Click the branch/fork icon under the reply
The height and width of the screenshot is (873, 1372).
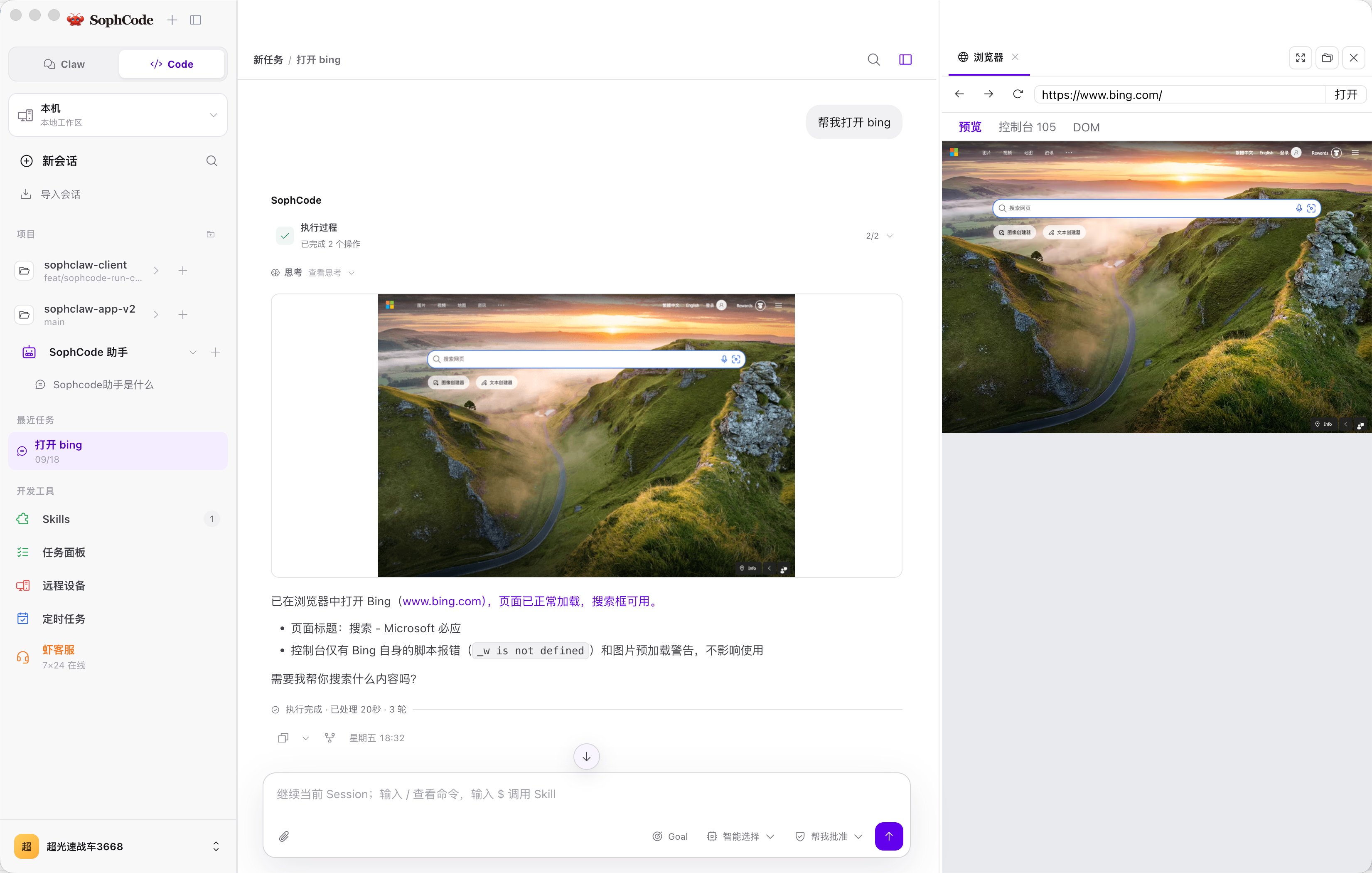coord(329,738)
